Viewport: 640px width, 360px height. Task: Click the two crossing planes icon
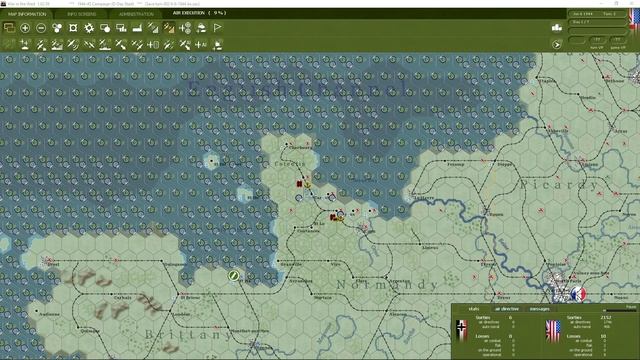coord(89,44)
